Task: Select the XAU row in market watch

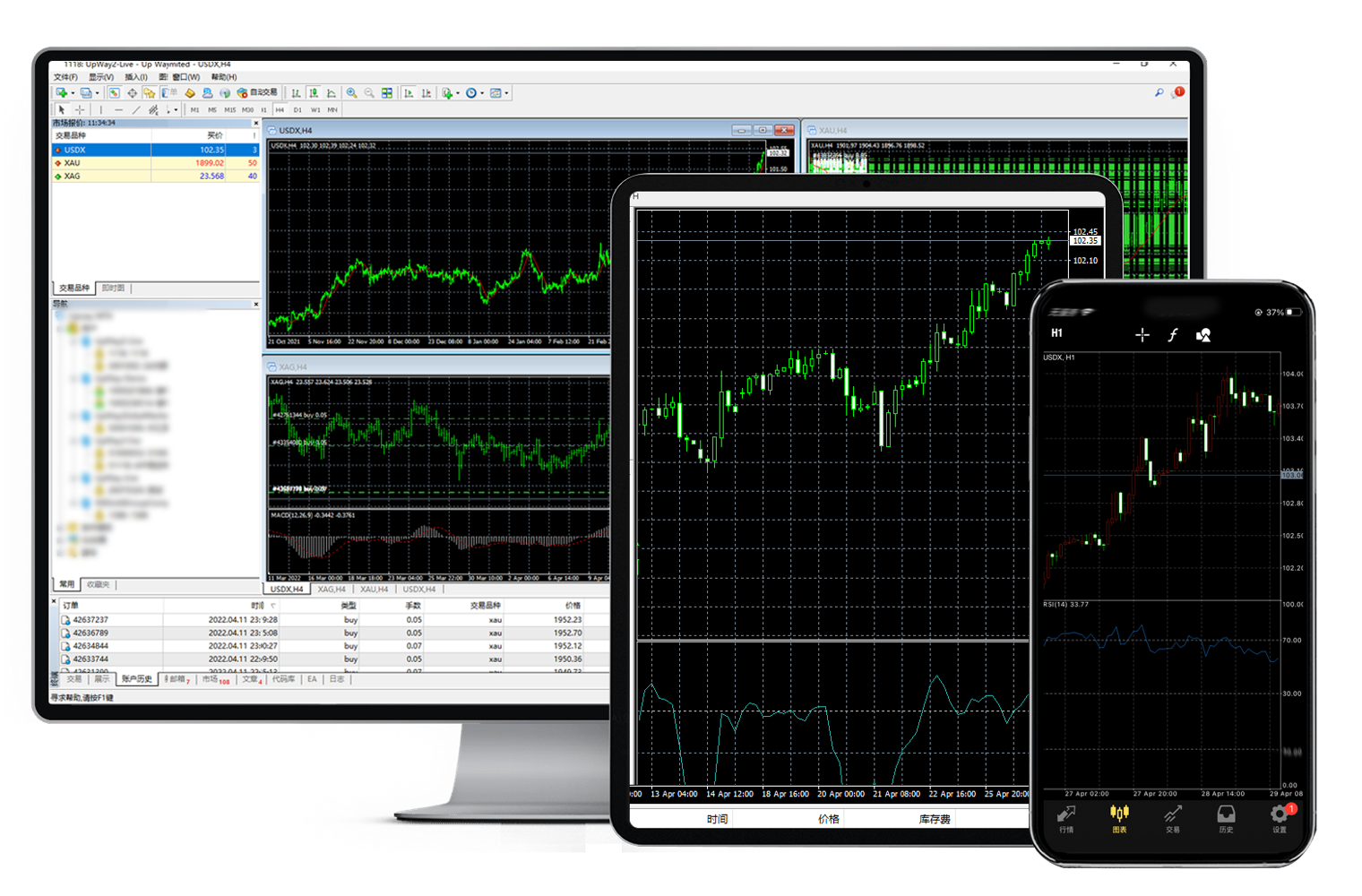Action: click(73, 163)
